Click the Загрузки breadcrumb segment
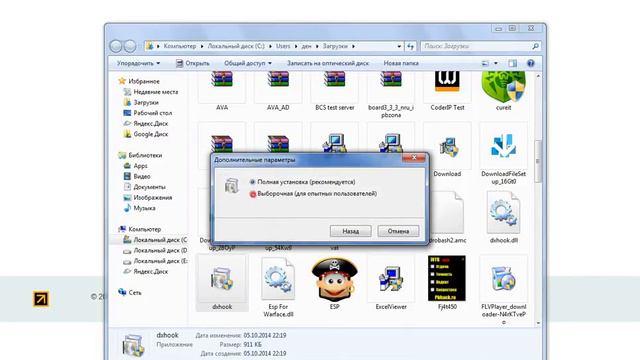 (335, 47)
